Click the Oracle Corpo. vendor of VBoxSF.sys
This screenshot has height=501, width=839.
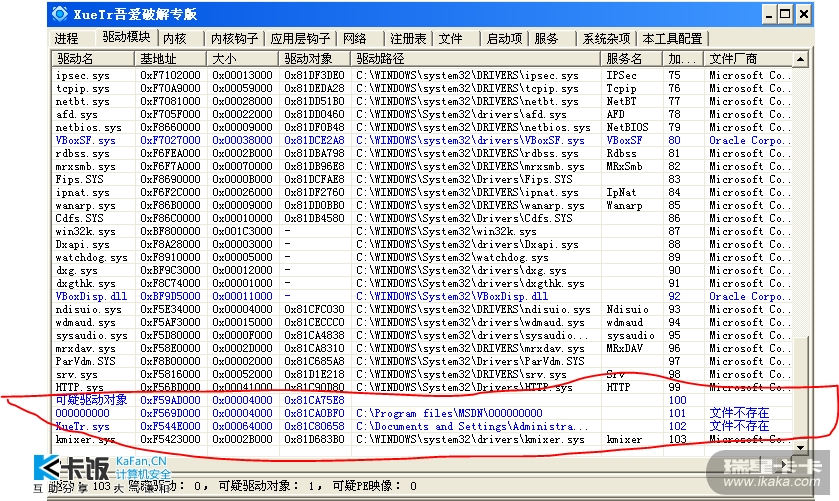pos(750,140)
